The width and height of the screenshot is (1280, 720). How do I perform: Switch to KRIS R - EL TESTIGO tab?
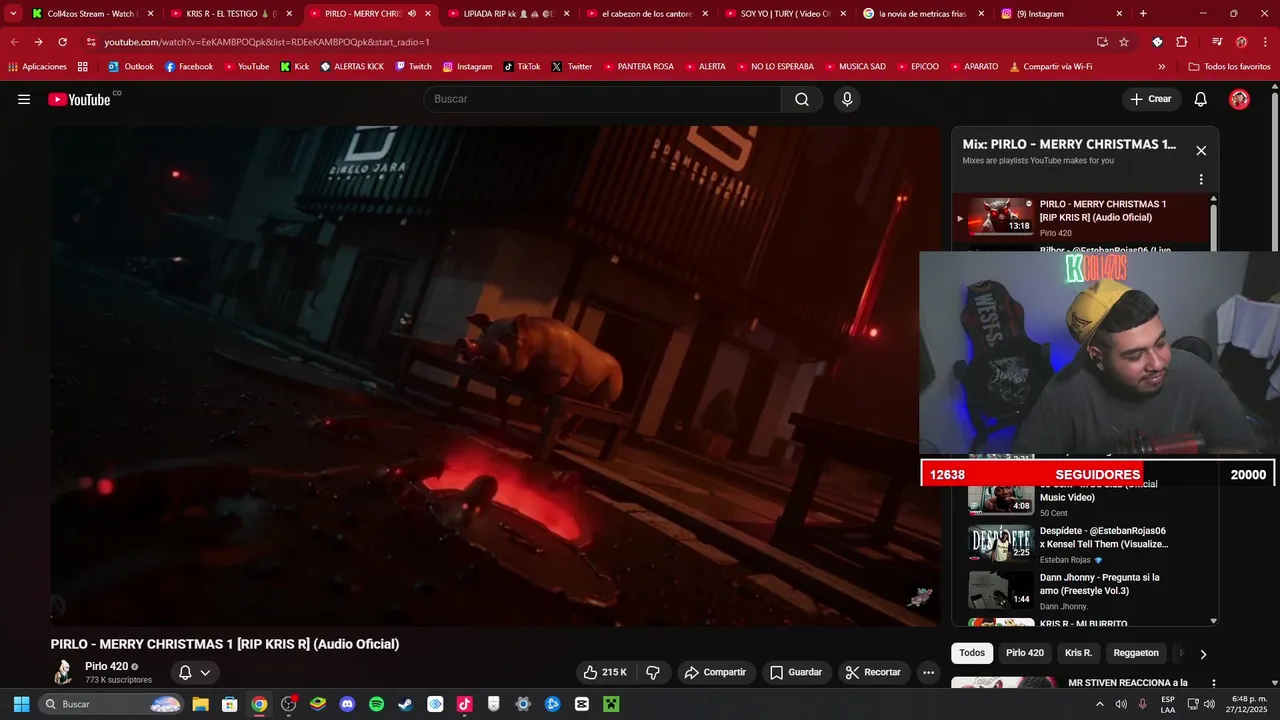pos(232,14)
